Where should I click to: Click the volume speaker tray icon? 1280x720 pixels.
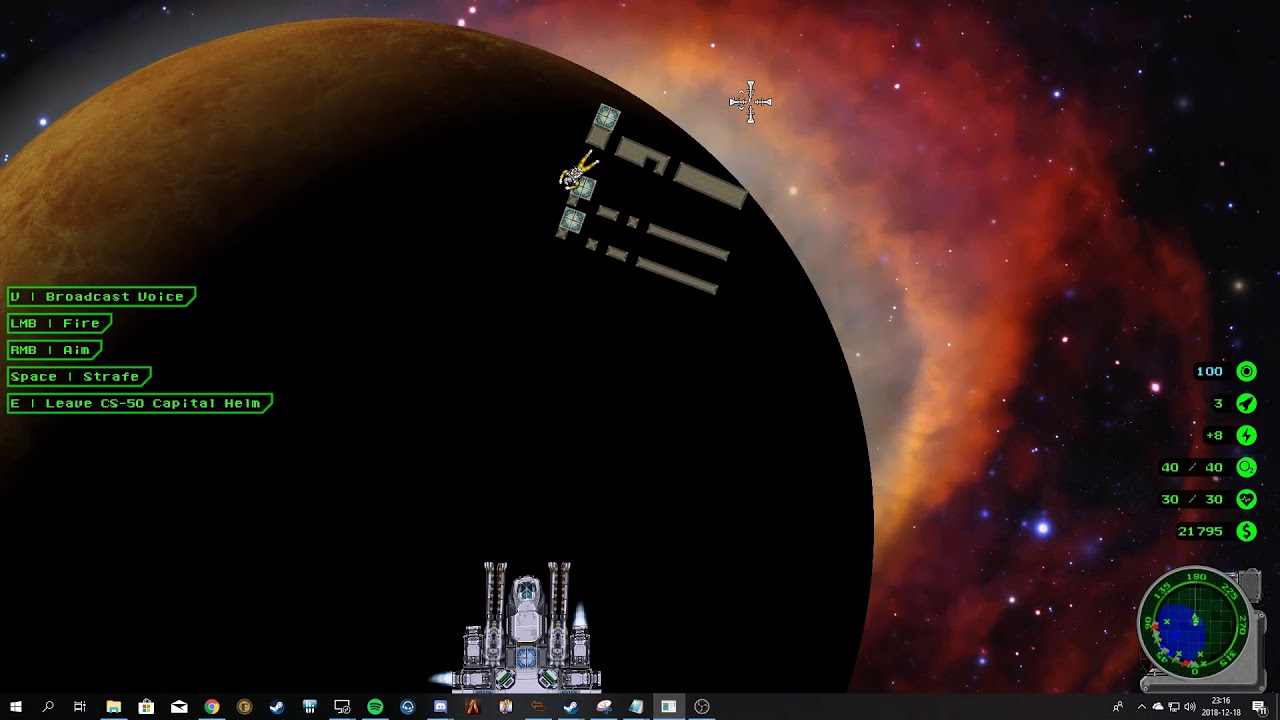point(1189,707)
